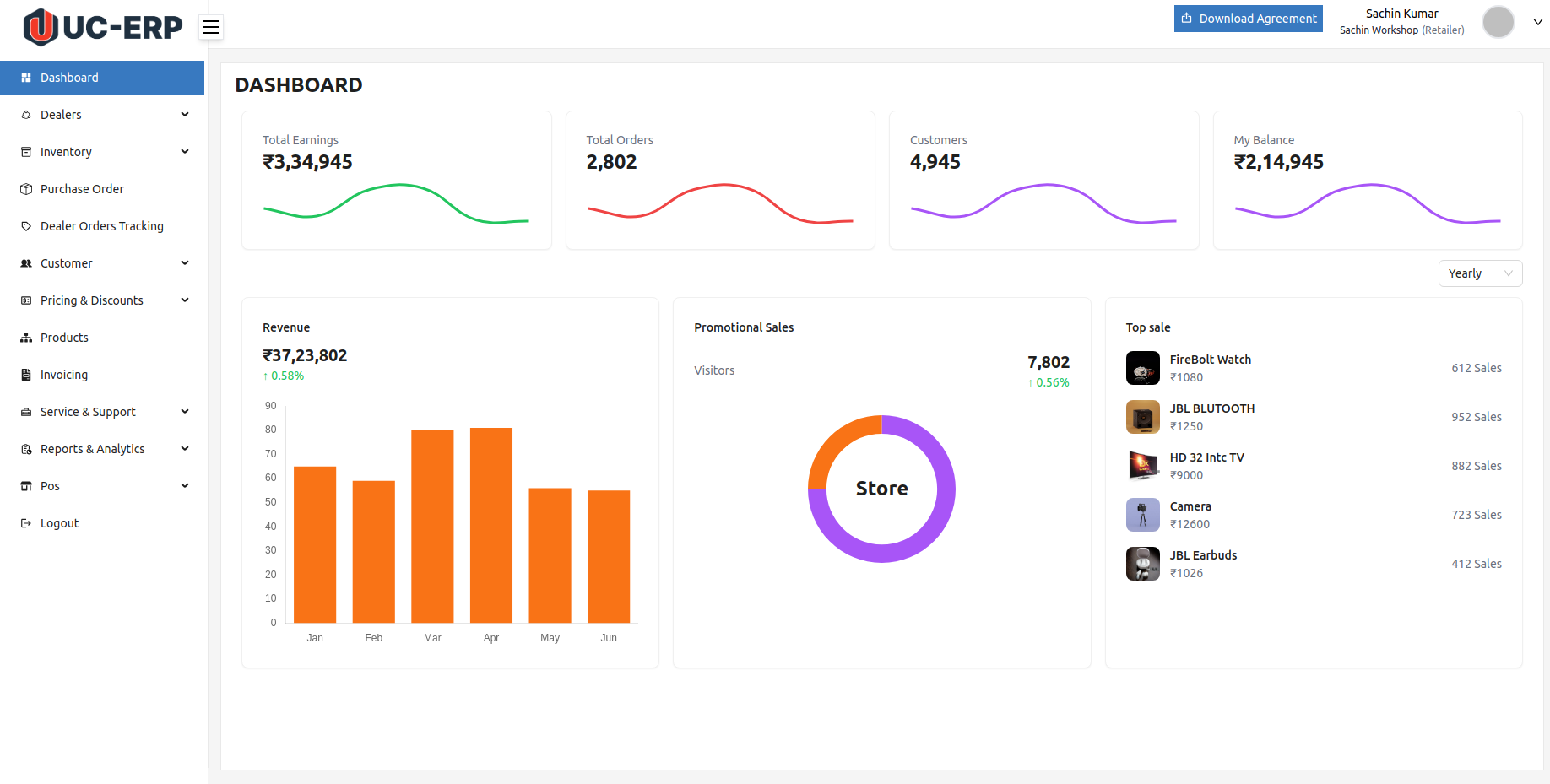Viewport: 1550px width, 784px height.
Task: Click the 7,802 visitors value
Action: coord(1049,362)
